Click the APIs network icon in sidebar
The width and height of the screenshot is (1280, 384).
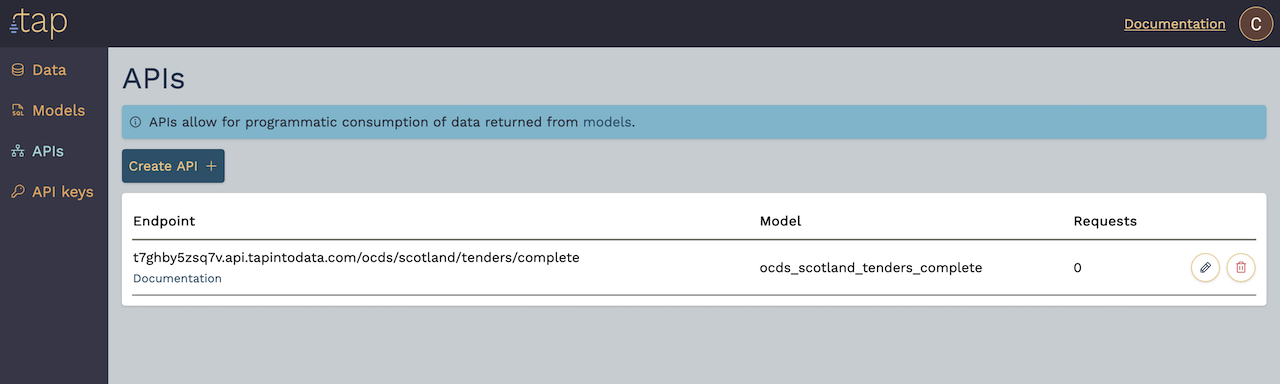[x=17, y=151]
